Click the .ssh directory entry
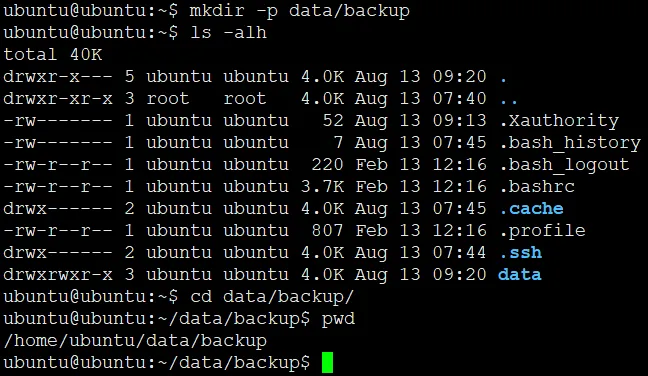Viewport: 648px width, 376px height. tap(520, 252)
